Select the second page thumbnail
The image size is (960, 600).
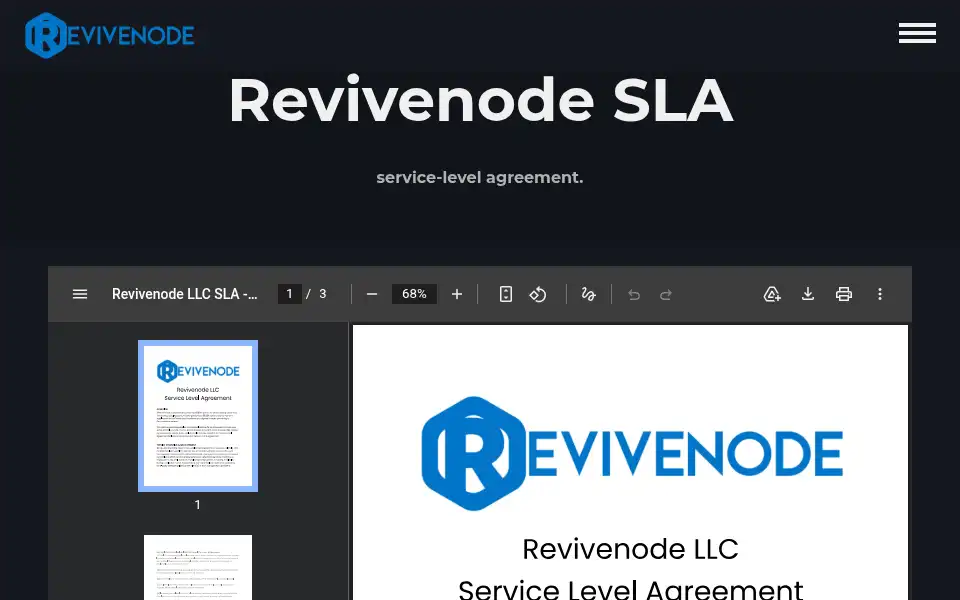pyautogui.click(x=198, y=568)
